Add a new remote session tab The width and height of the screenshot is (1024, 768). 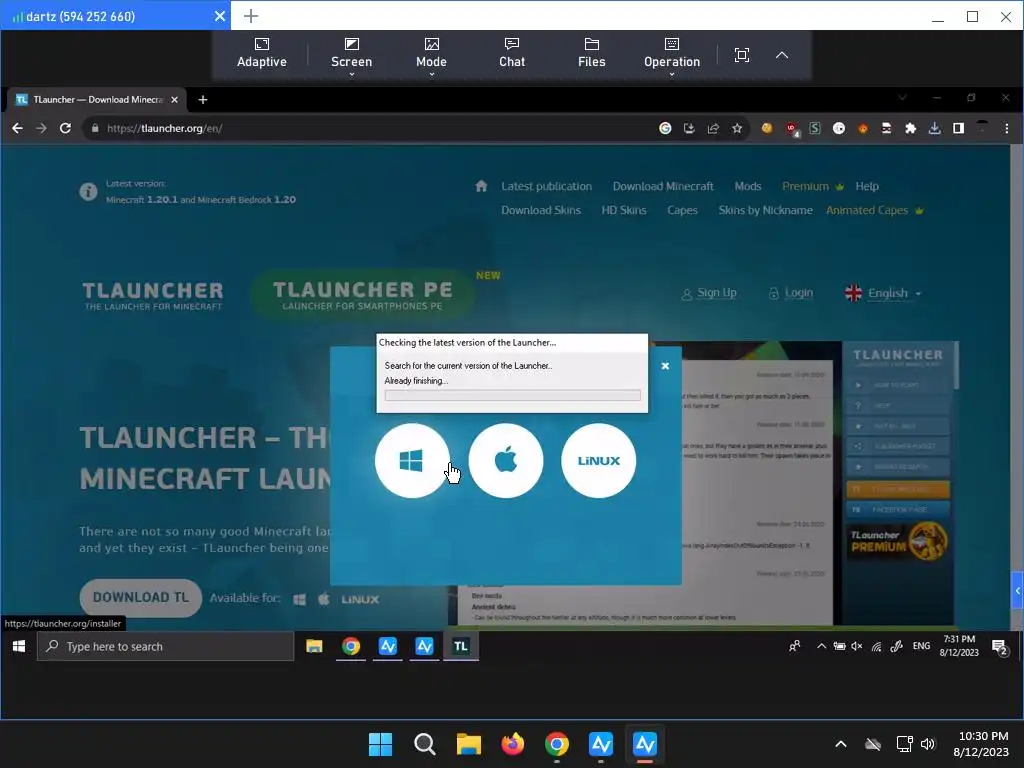(251, 16)
